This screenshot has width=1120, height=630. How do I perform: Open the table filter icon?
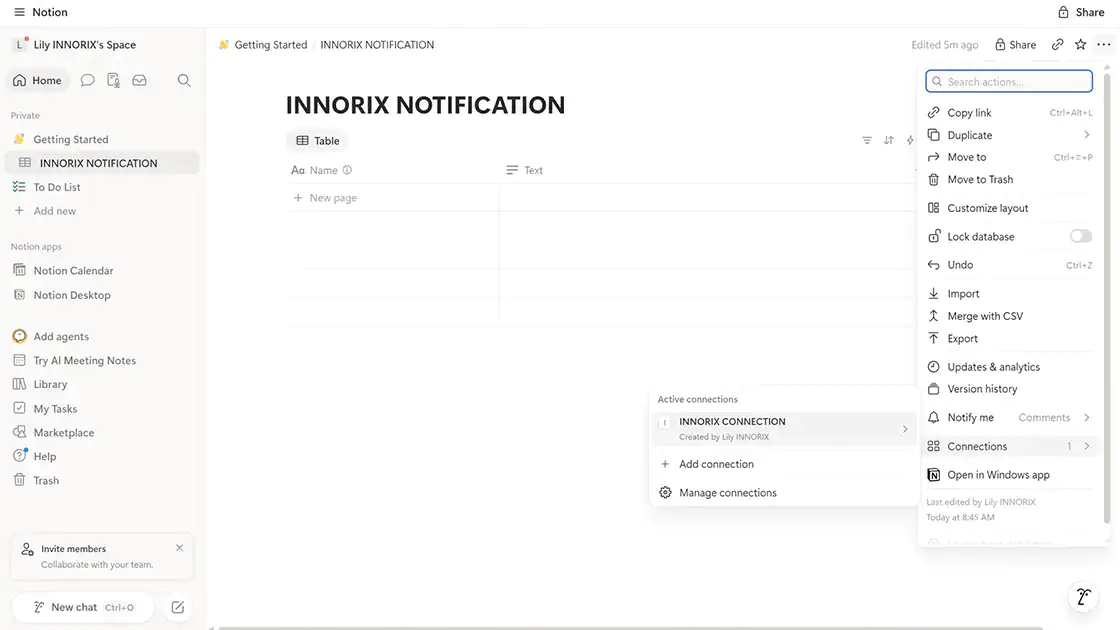coord(866,141)
